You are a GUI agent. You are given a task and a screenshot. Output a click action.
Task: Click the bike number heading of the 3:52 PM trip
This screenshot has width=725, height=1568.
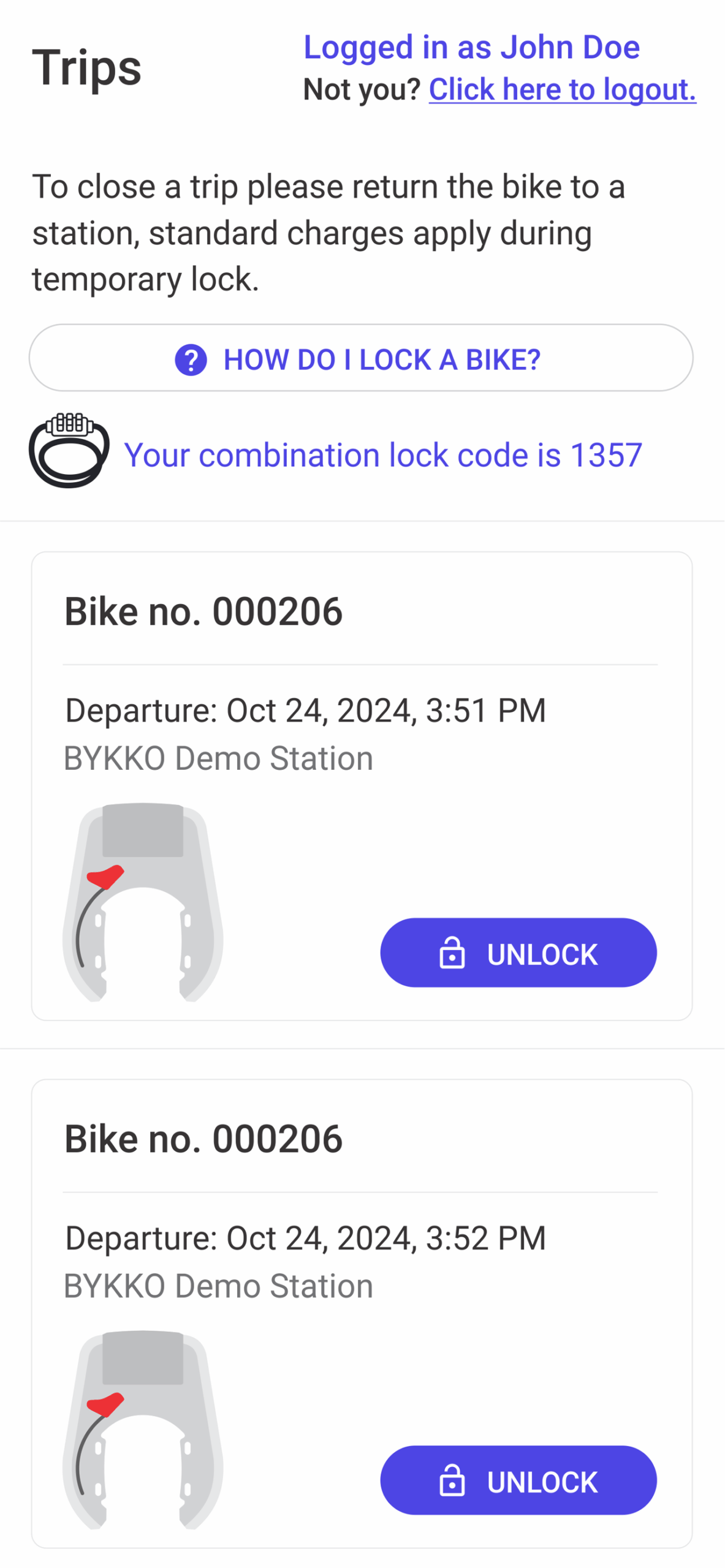pyautogui.click(x=203, y=1139)
